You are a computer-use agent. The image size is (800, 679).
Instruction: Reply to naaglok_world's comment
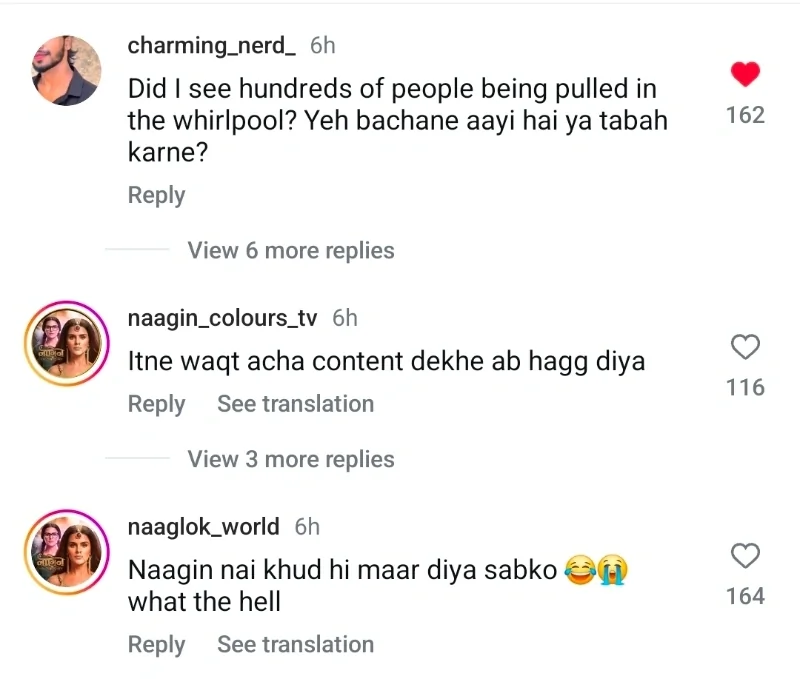(156, 645)
